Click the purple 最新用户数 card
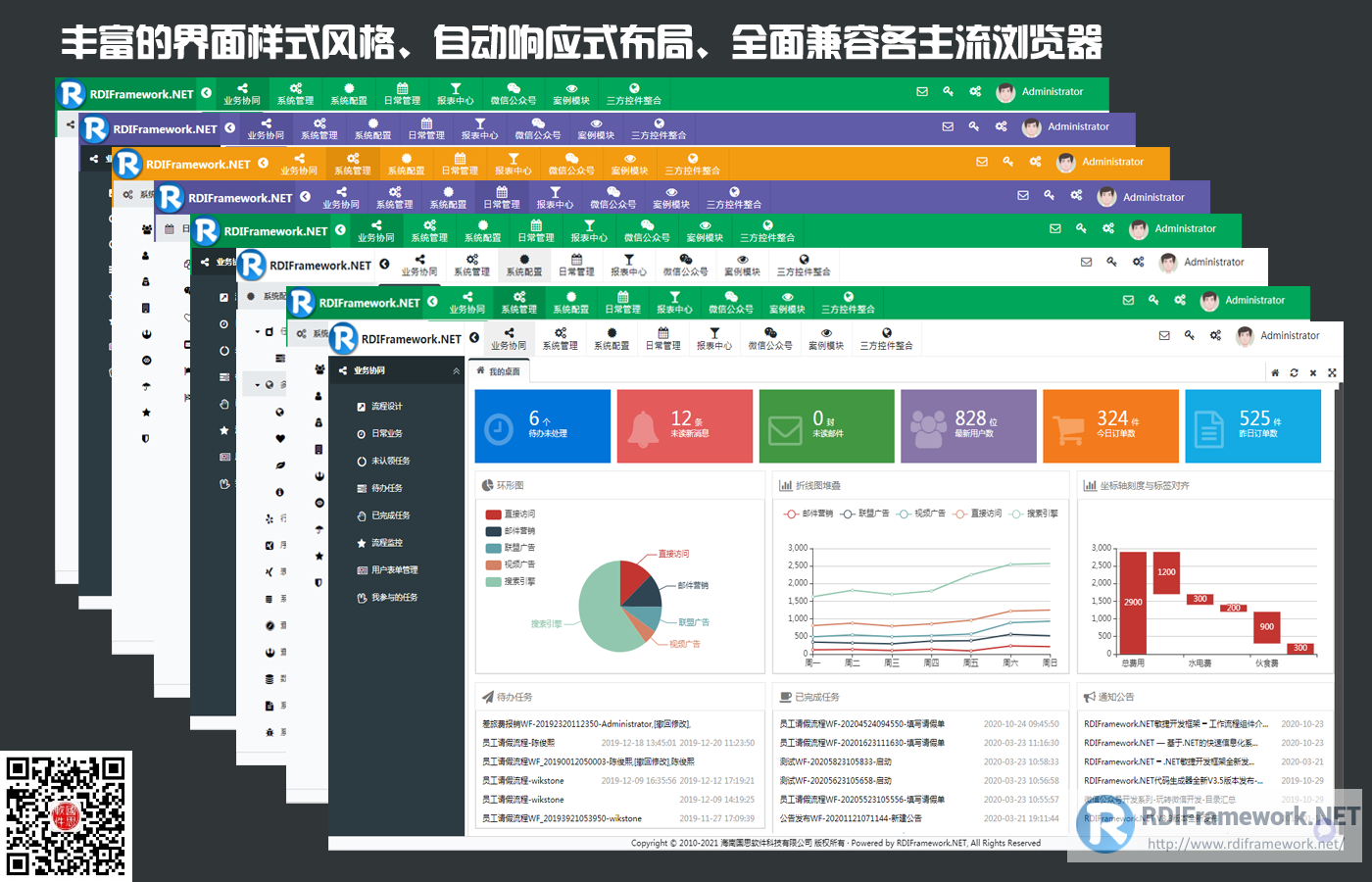This screenshot has height=882, width=1372. coord(968,426)
